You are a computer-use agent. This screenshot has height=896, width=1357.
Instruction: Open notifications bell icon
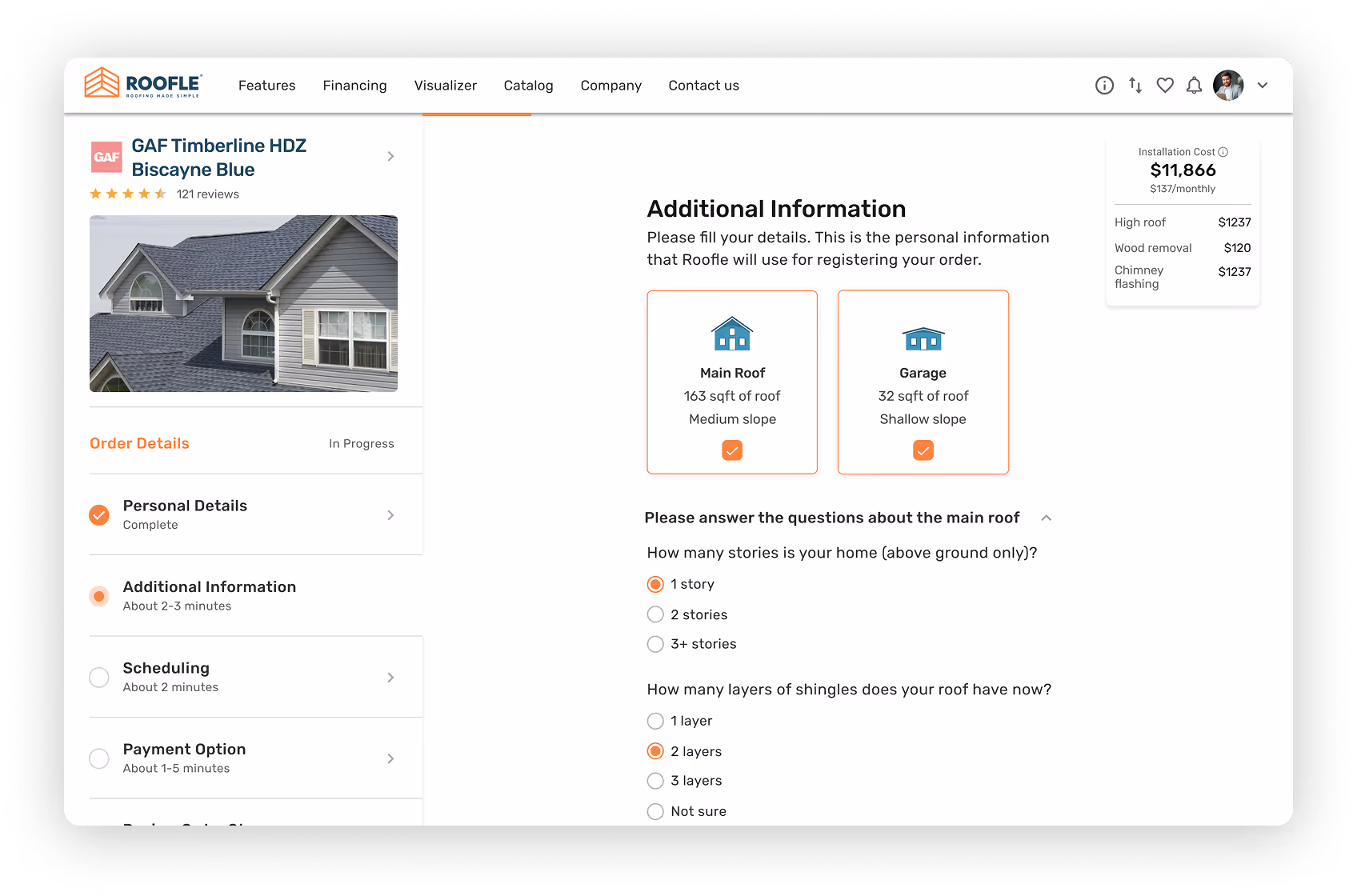tap(1194, 86)
